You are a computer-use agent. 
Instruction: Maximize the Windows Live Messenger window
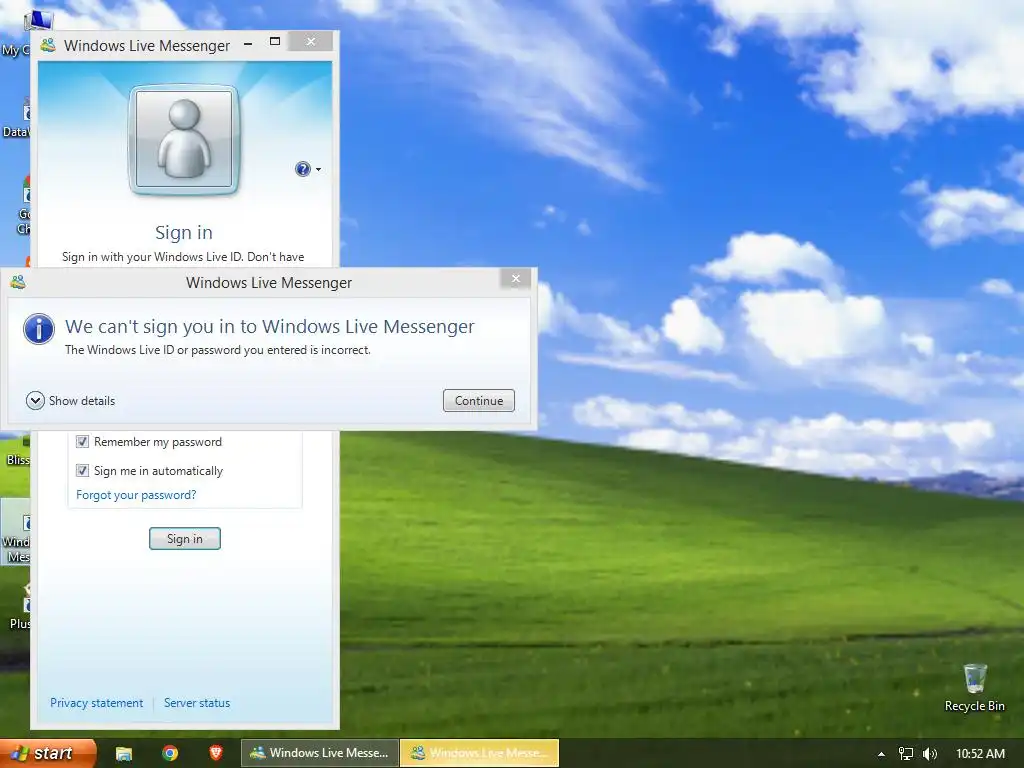pos(275,42)
